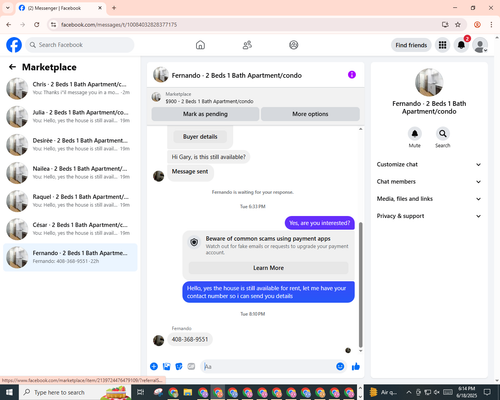Open Julia apartment conversation
Screen dimensions: 500x400
coord(70,116)
